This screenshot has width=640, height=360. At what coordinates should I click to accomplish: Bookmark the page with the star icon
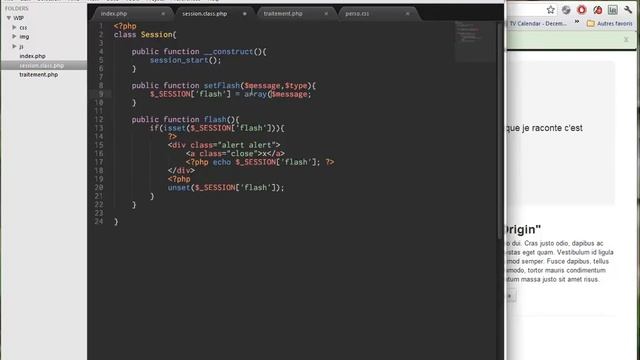click(550, 10)
